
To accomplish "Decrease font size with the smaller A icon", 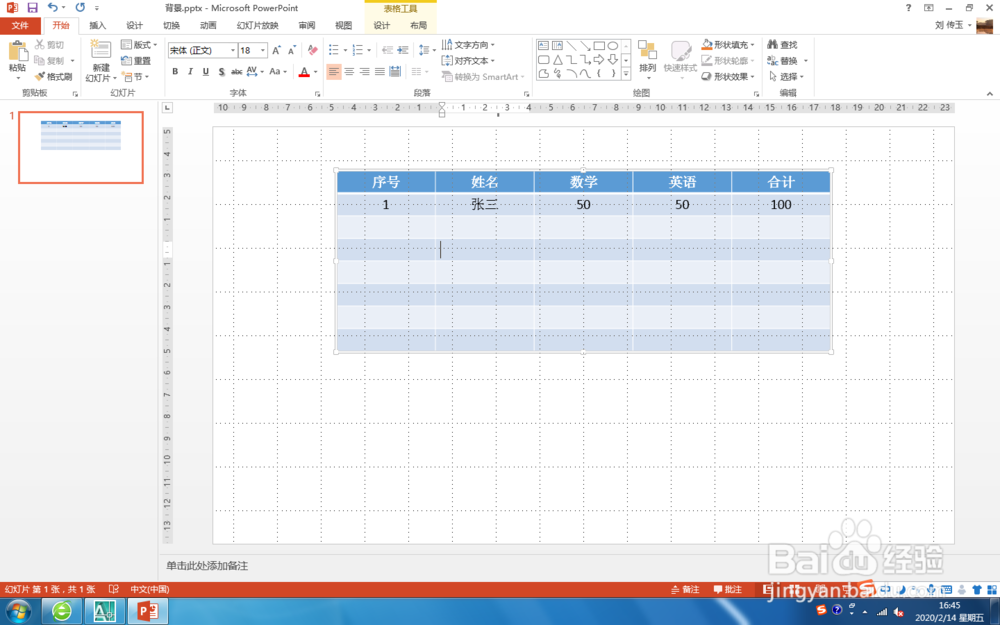I will 291,50.
